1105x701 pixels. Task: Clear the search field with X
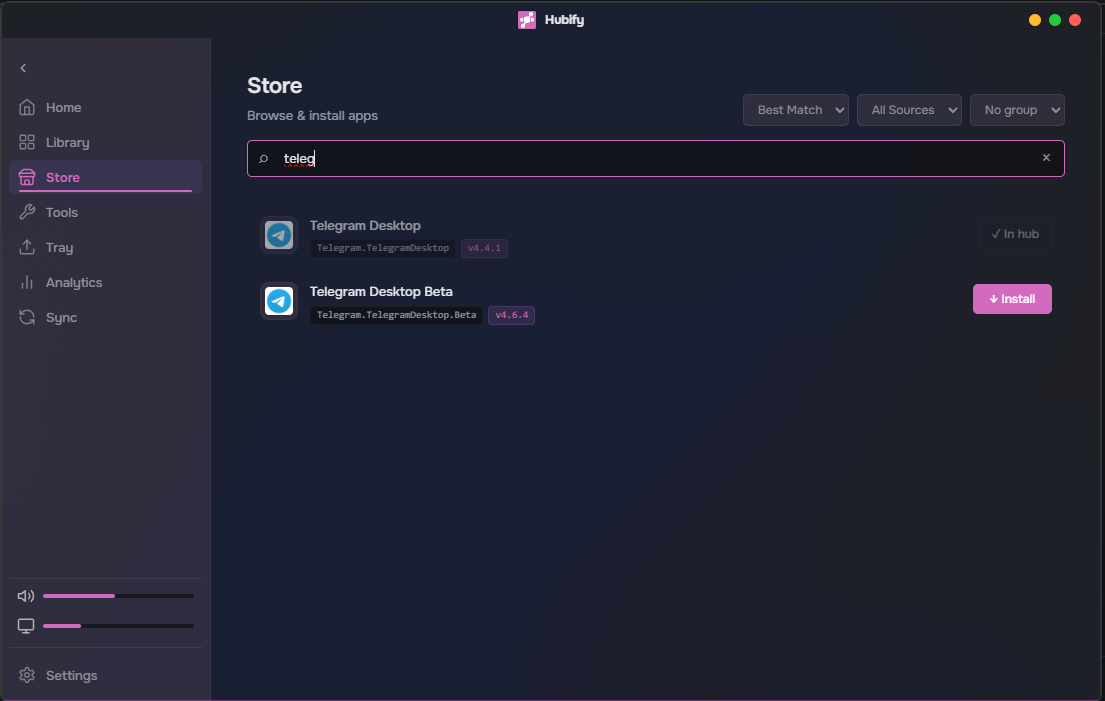click(1046, 158)
